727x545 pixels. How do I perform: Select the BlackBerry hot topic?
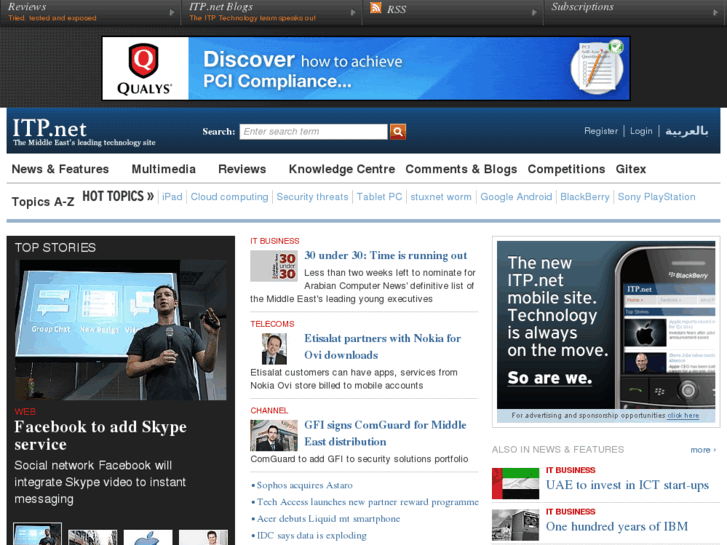pyautogui.click(x=585, y=197)
